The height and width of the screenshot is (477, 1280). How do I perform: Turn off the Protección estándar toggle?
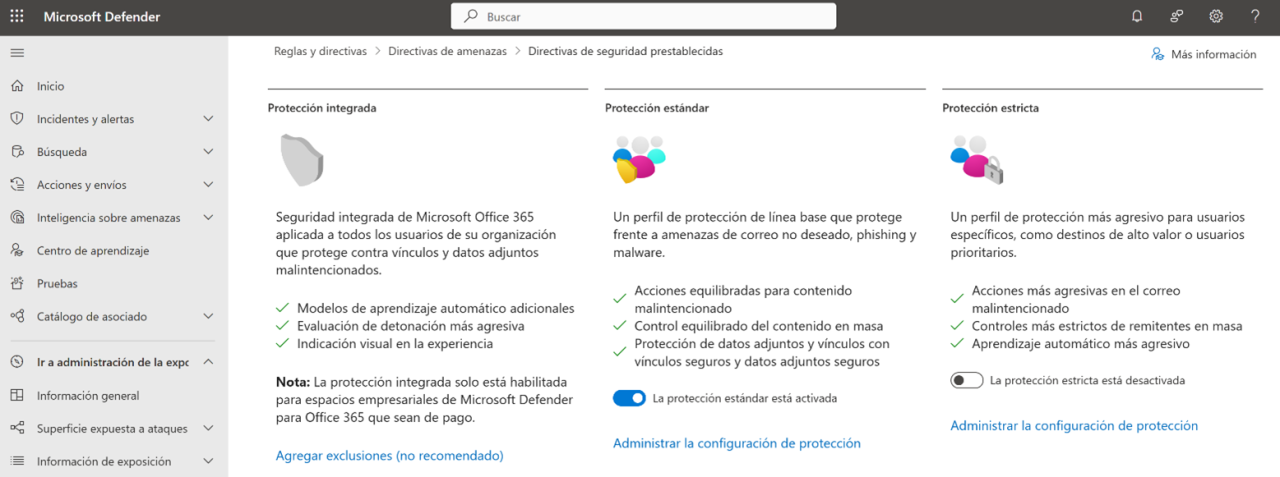[629, 398]
